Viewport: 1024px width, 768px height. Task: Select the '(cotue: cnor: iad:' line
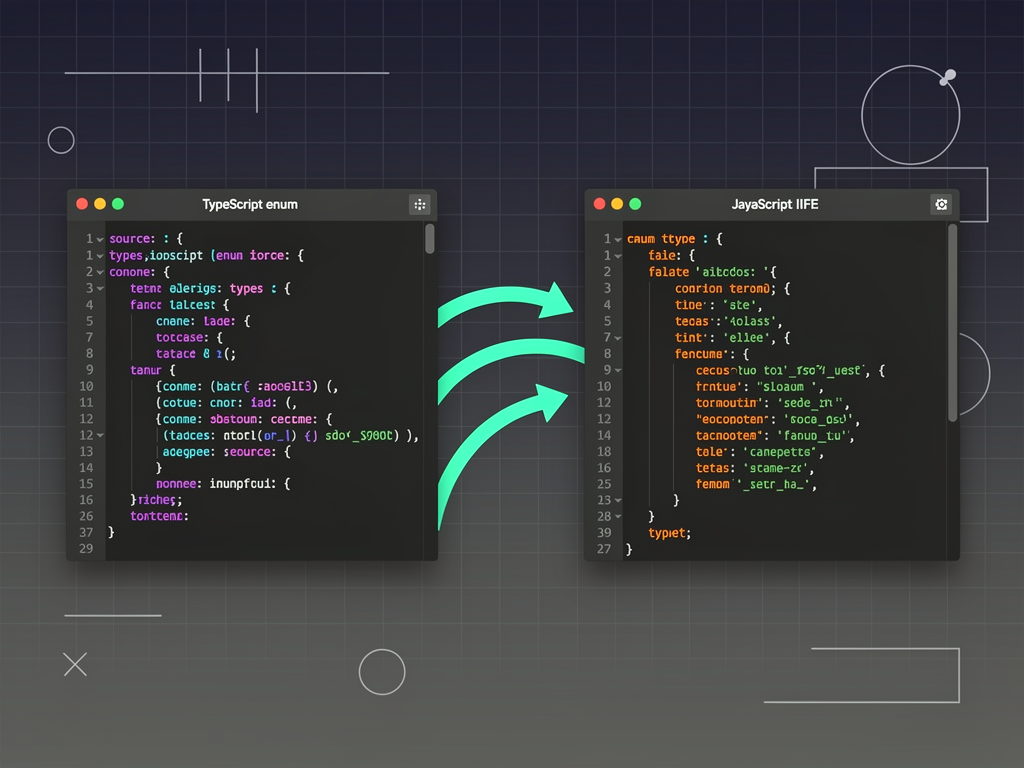tap(227, 403)
